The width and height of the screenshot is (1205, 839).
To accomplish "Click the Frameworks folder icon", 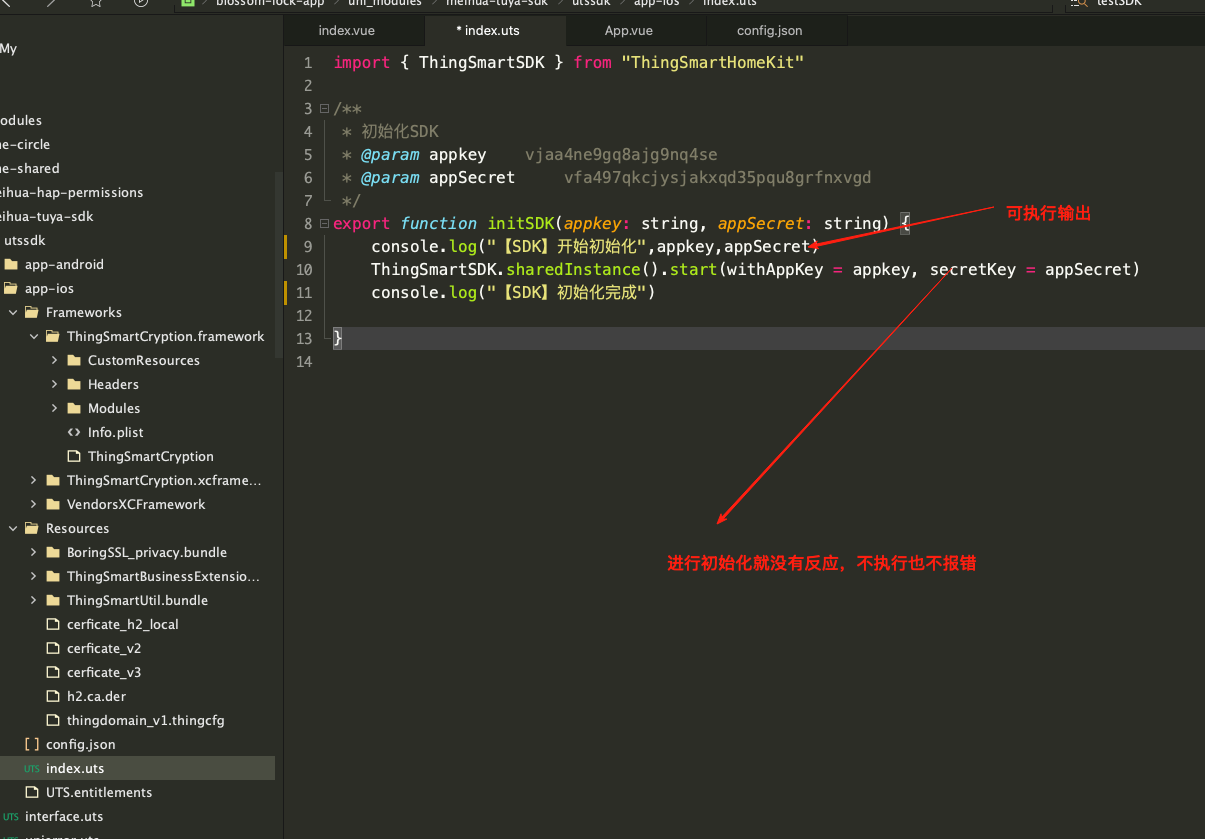I will (31, 313).
